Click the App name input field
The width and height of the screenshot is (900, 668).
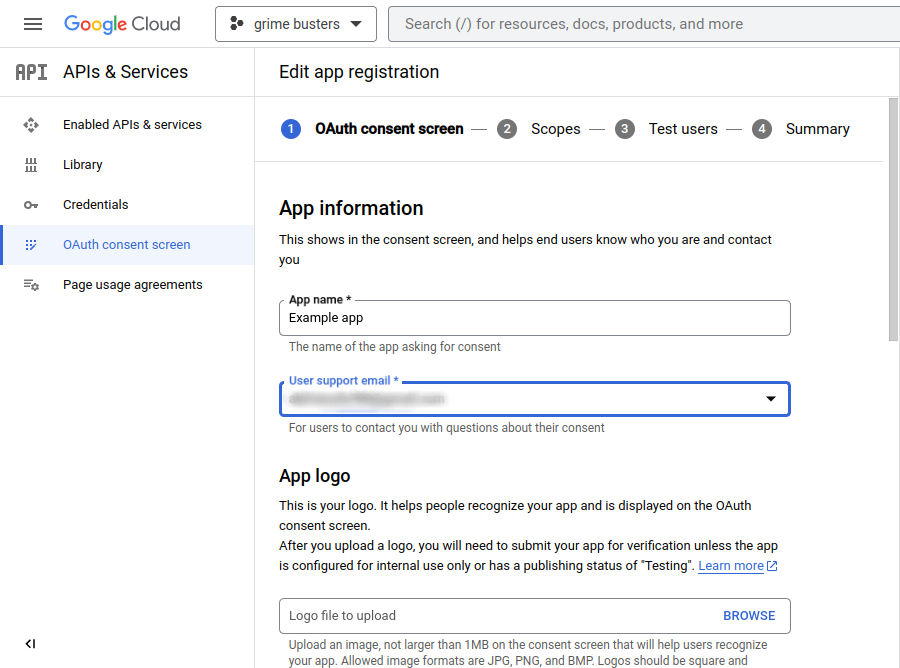(x=535, y=318)
